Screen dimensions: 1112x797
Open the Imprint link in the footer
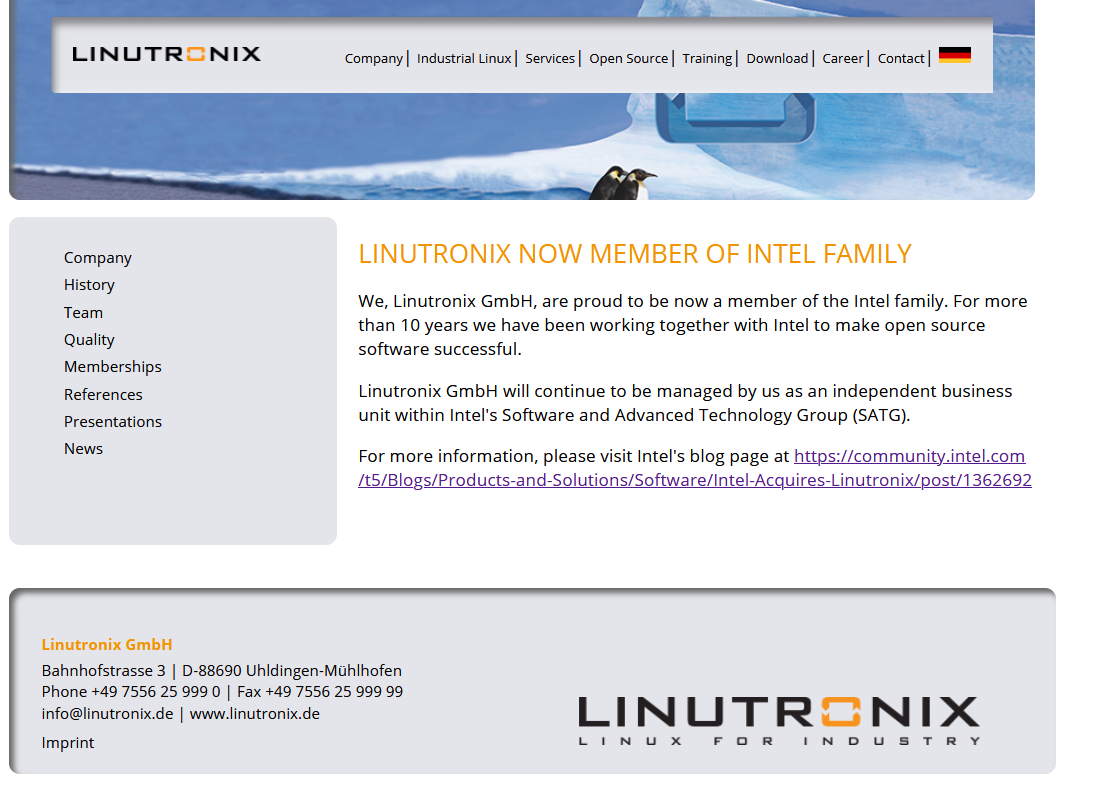click(x=68, y=742)
